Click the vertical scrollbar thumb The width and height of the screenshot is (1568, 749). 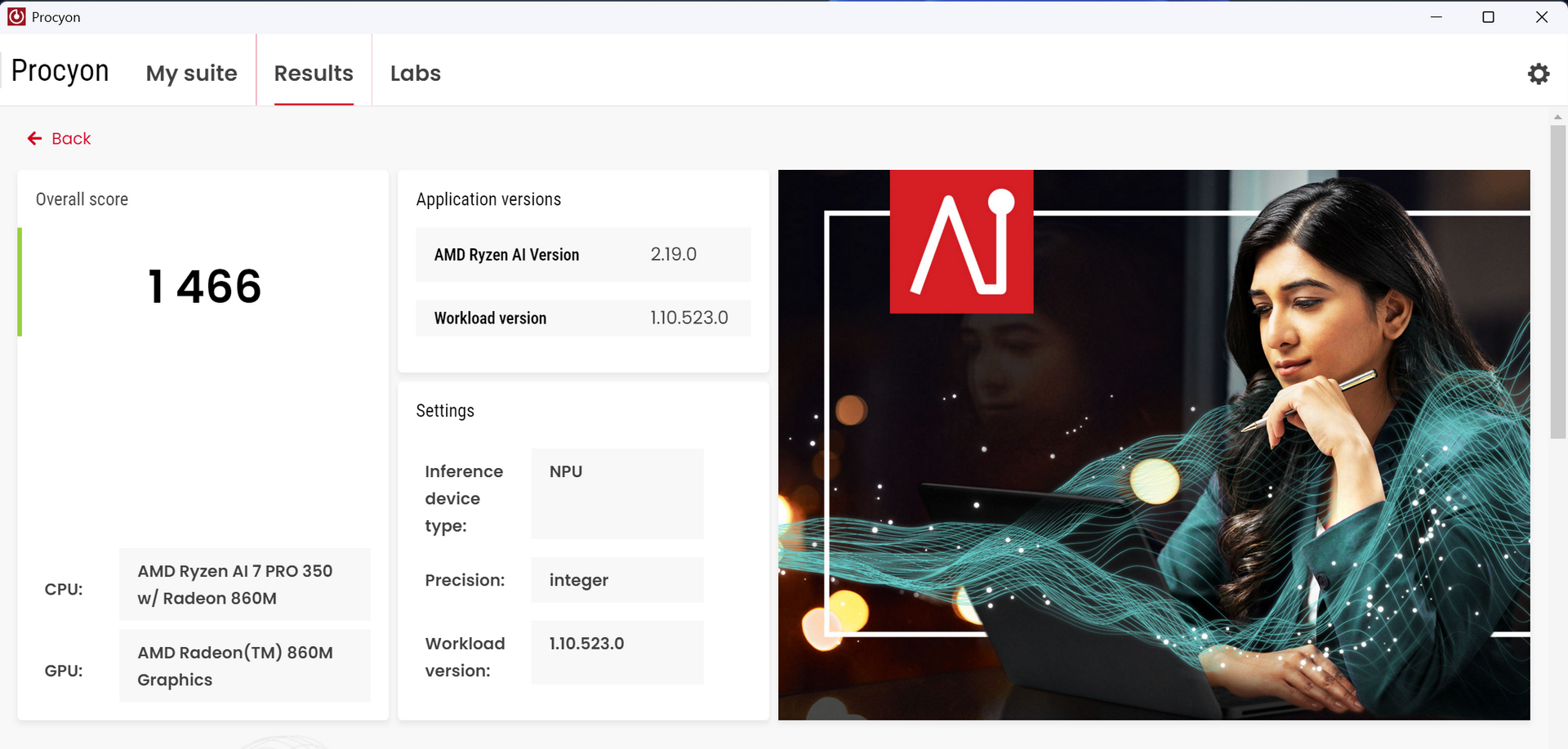tap(1557, 282)
